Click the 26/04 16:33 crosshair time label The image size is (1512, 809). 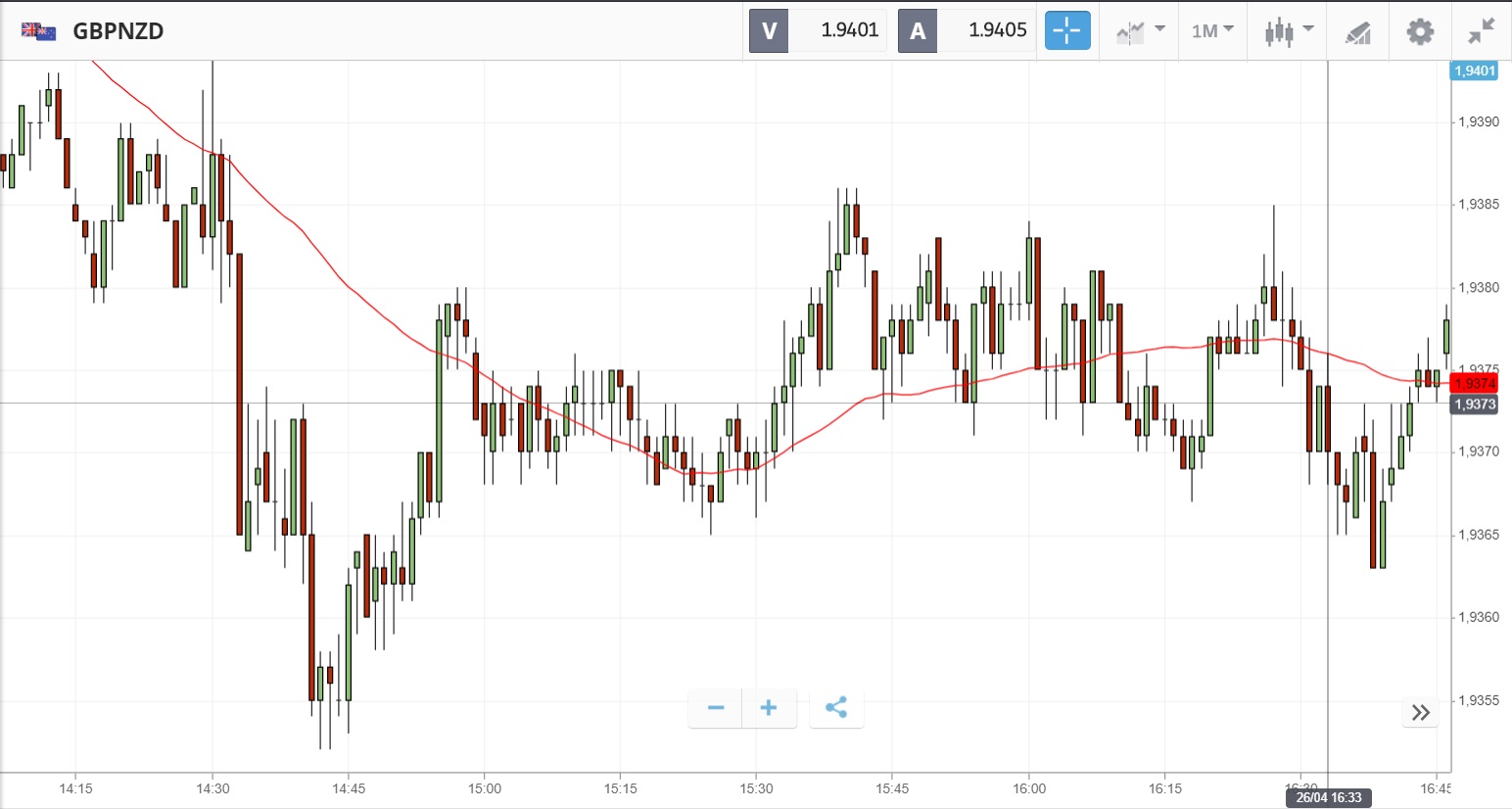(1329, 797)
